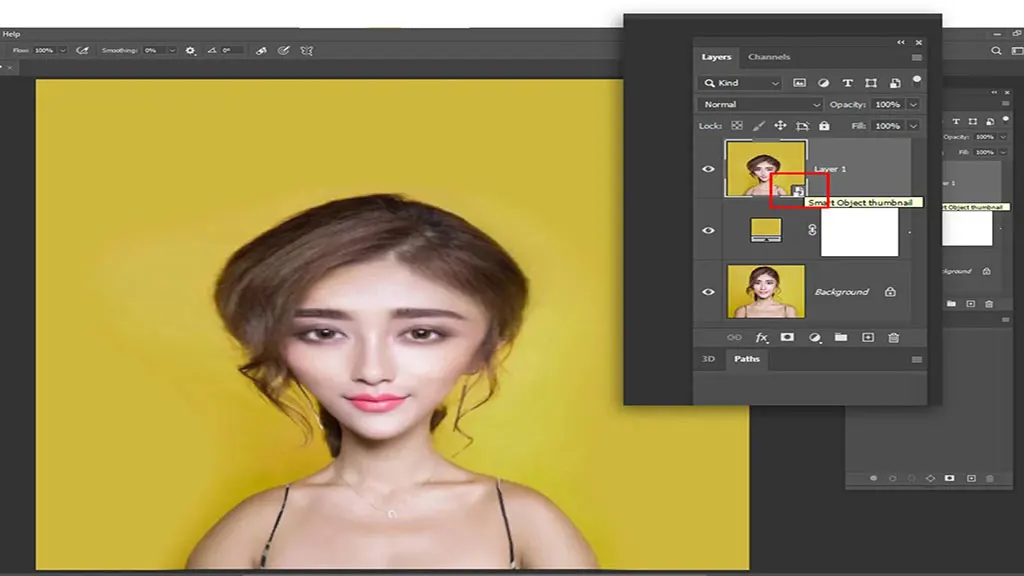The width and height of the screenshot is (1024, 576).
Task: Filter for smart objects
Action: [895, 83]
